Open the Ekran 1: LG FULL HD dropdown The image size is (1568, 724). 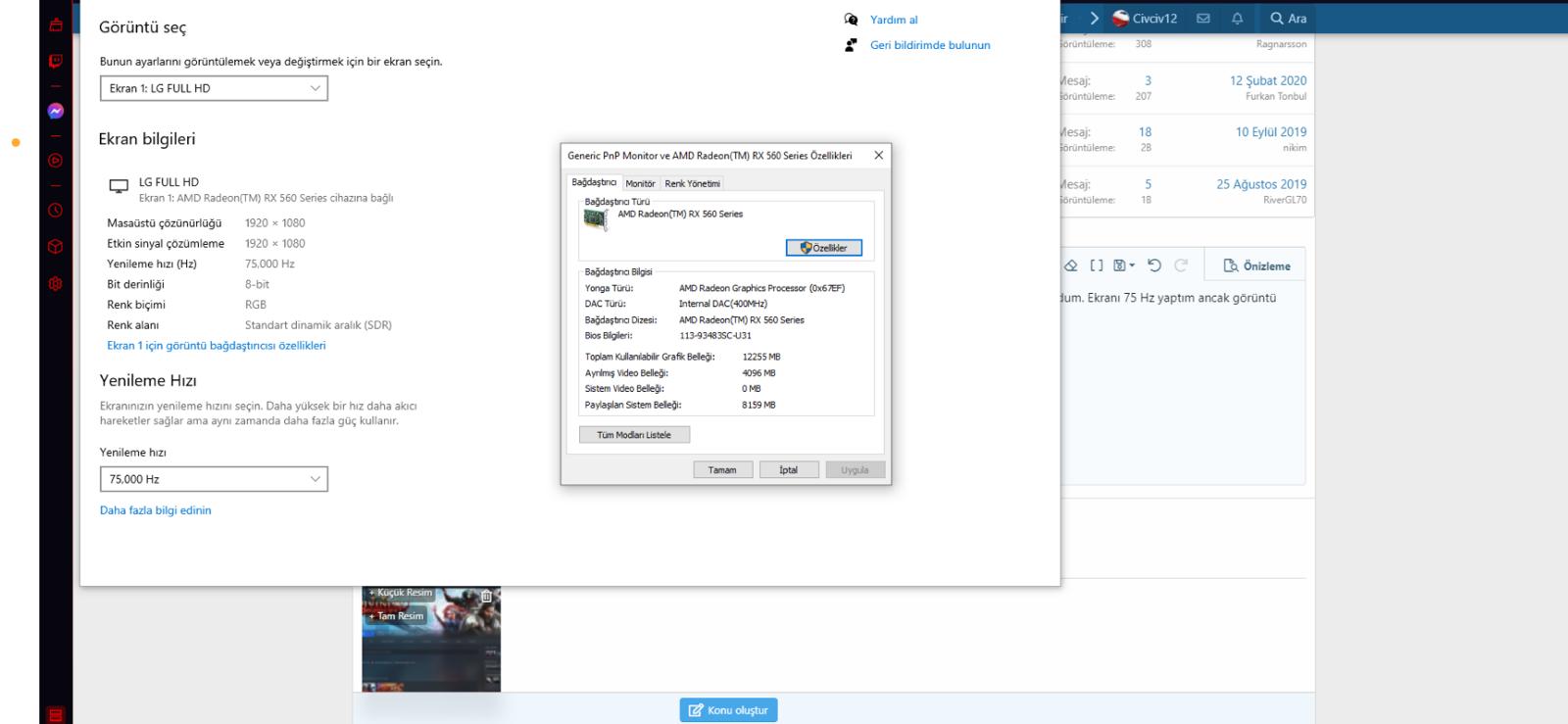point(214,88)
